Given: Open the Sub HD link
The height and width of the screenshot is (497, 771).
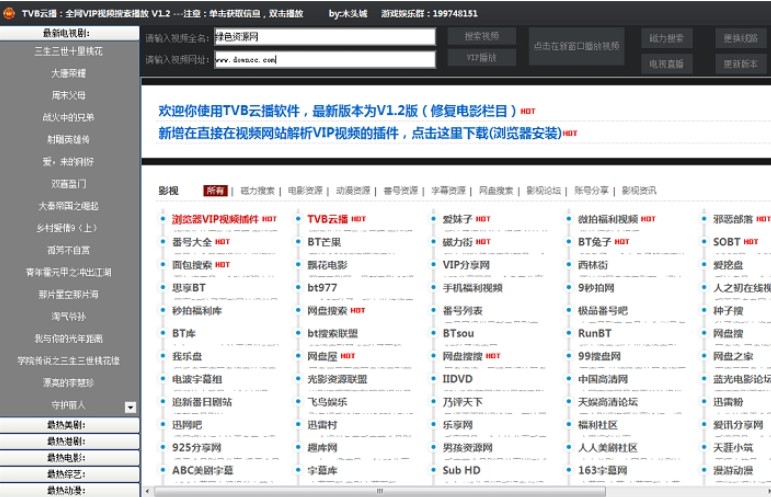Looking at the screenshot, I should click(x=461, y=470).
